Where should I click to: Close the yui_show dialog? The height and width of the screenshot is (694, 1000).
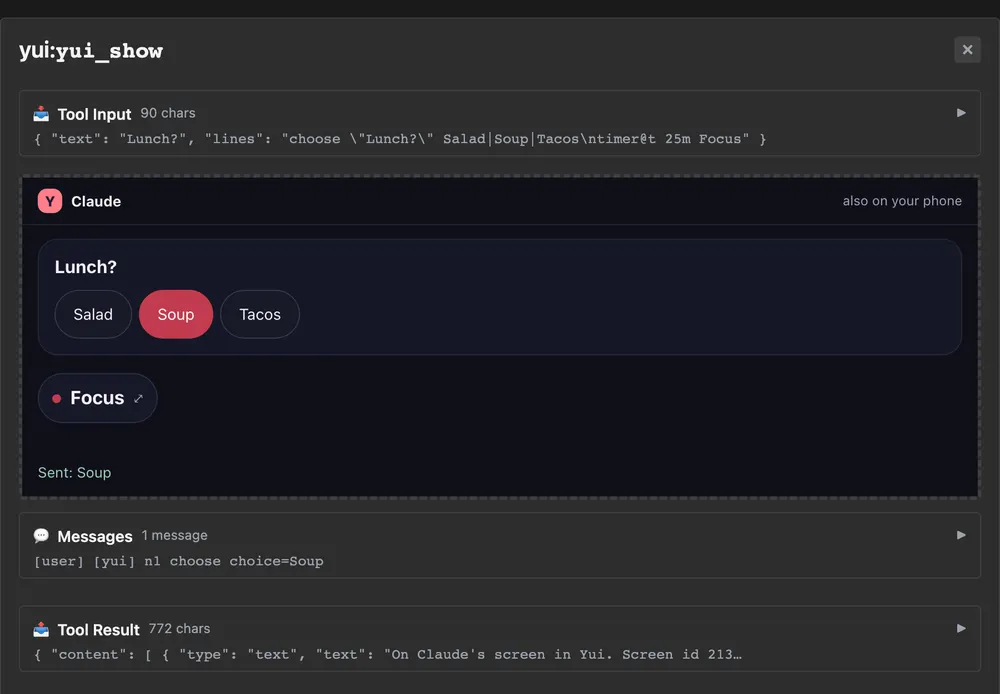[967, 50]
